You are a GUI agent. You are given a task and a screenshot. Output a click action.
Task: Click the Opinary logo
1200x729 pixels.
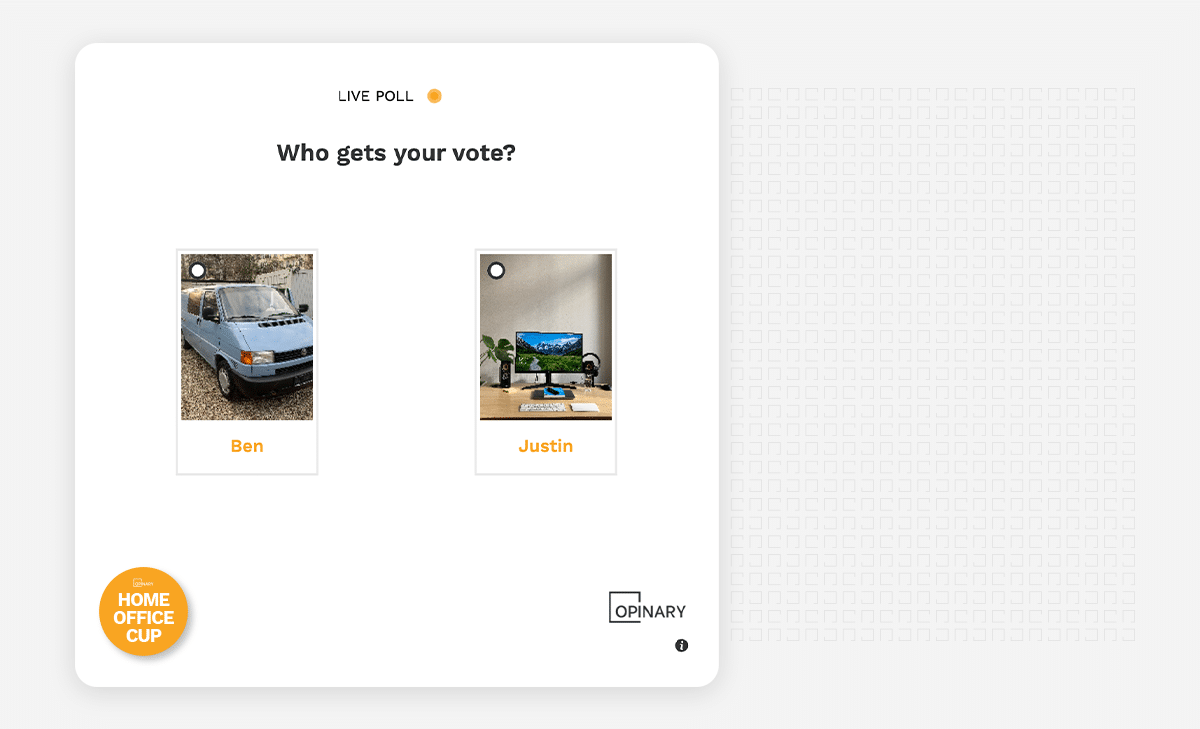(647, 607)
